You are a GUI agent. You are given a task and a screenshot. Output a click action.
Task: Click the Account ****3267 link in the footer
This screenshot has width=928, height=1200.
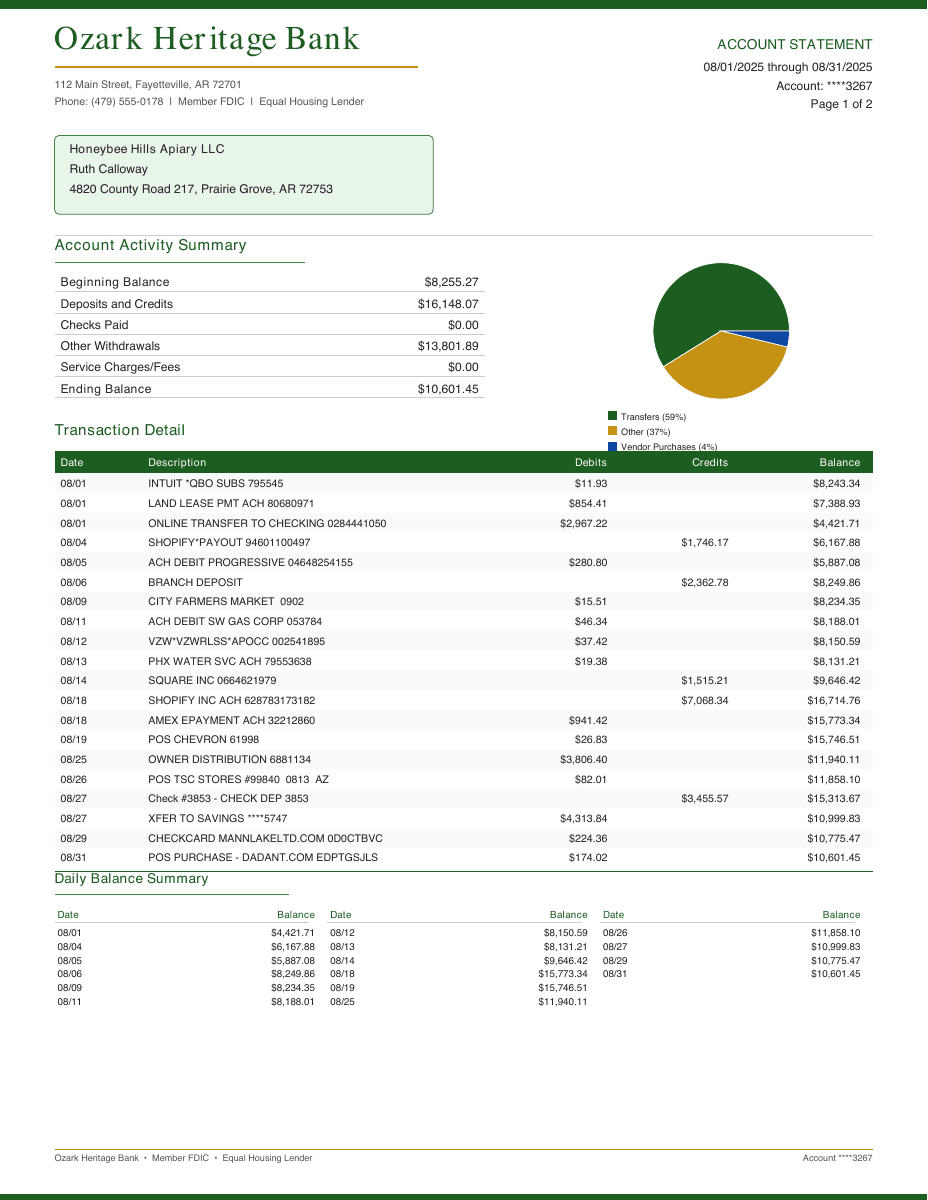(836, 1158)
